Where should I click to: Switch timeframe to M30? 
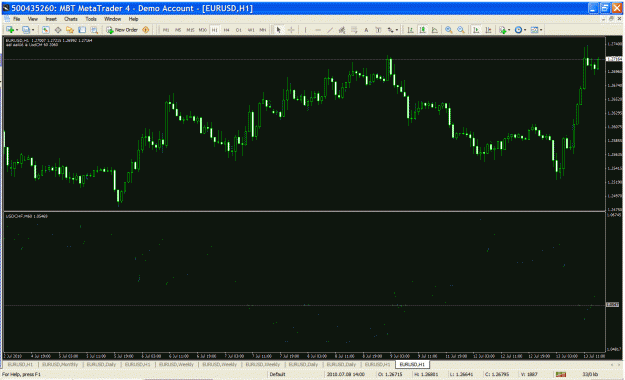202,30
